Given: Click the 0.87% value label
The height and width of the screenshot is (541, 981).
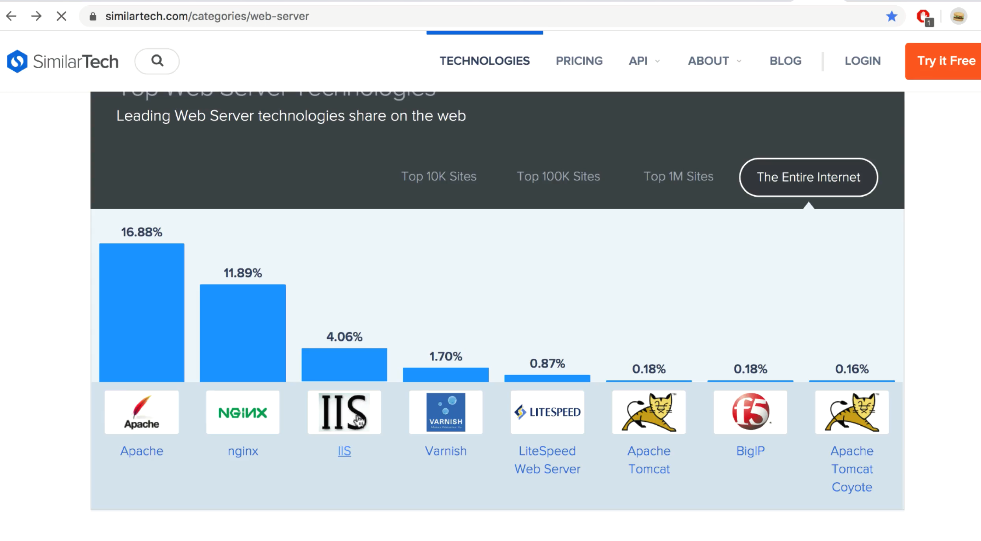Looking at the screenshot, I should (x=547, y=363).
